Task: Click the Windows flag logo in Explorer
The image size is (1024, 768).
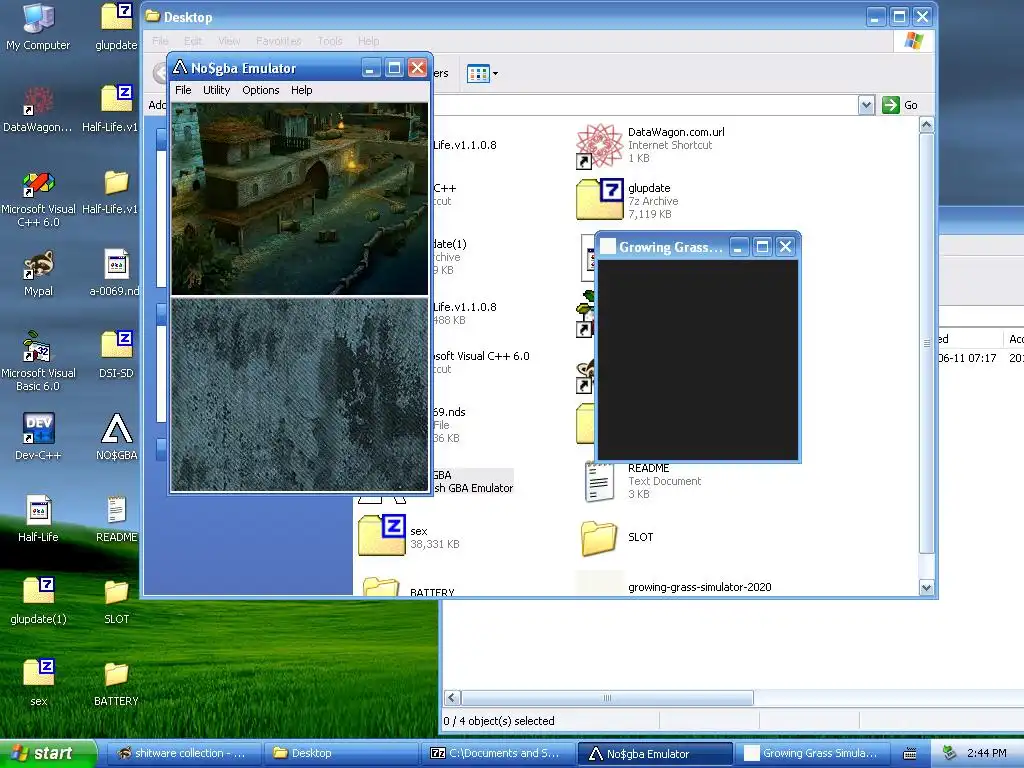Action: point(914,41)
